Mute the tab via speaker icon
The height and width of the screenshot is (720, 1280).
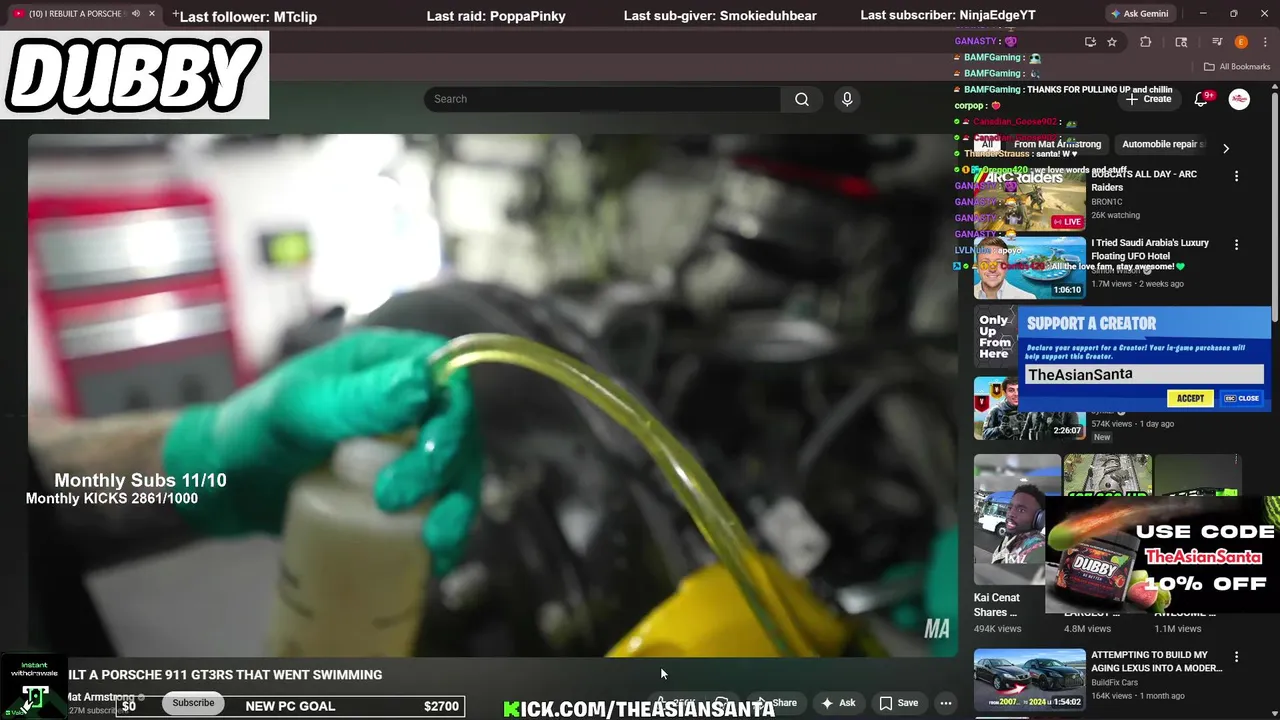point(136,14)
